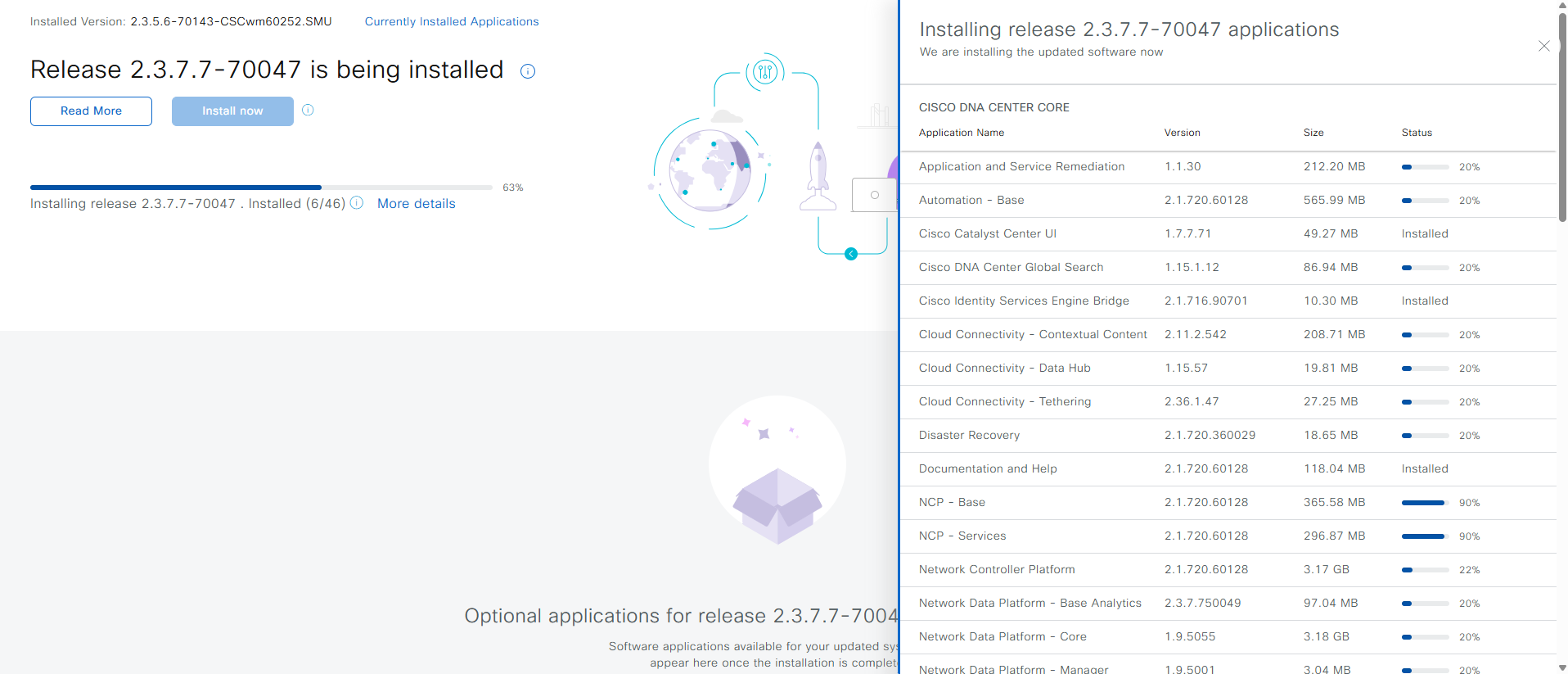Click the Install now button
This screenshot has height=674, width=1568.
[232, 111]
